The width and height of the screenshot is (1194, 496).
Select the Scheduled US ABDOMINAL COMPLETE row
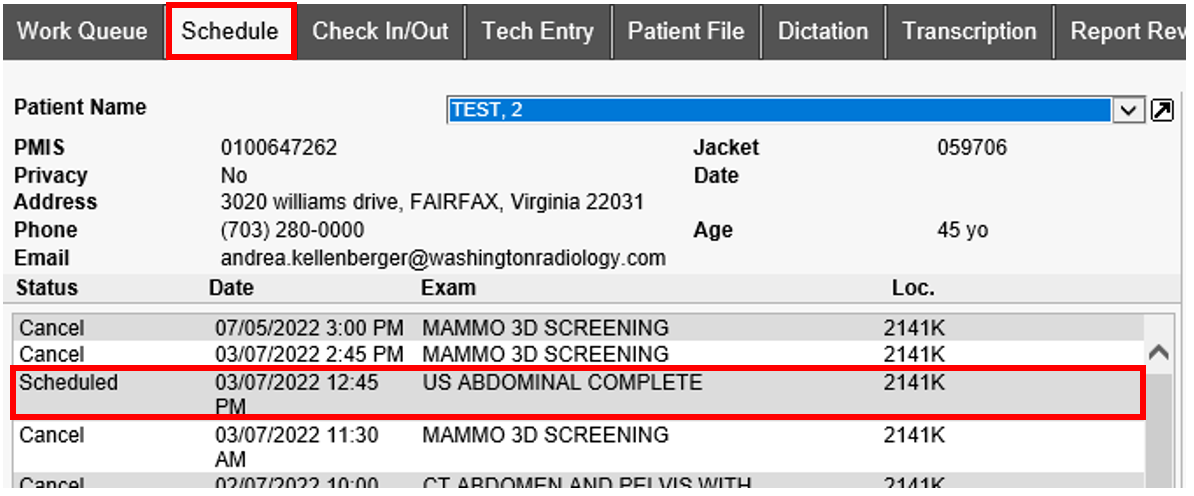tap(560, 392)
